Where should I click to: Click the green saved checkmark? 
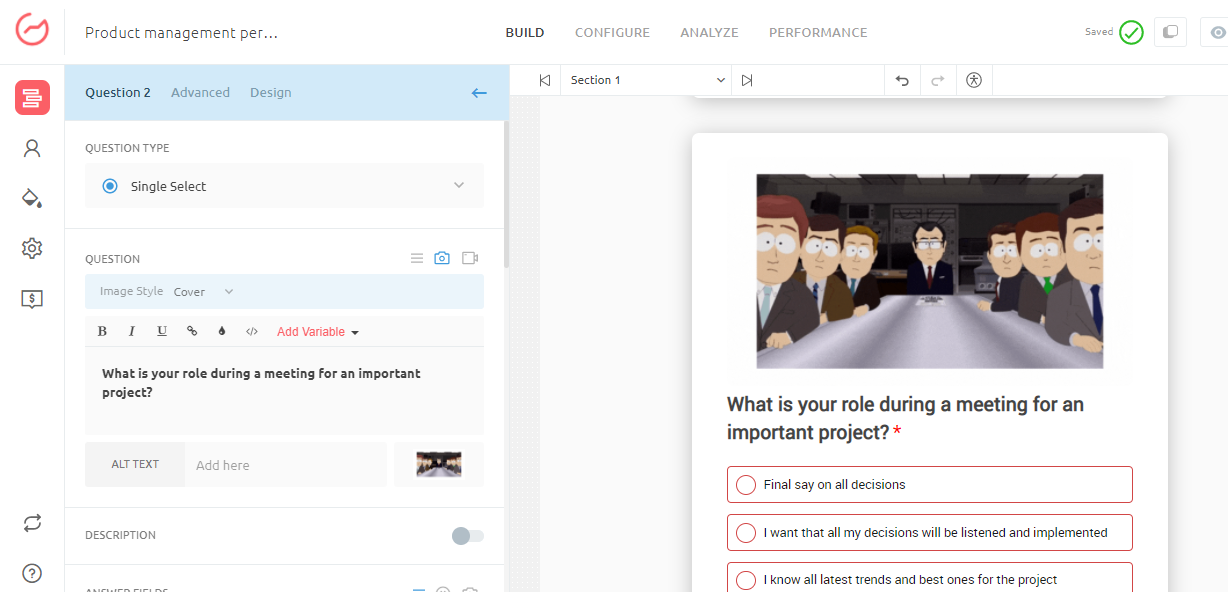(1131, 33)
